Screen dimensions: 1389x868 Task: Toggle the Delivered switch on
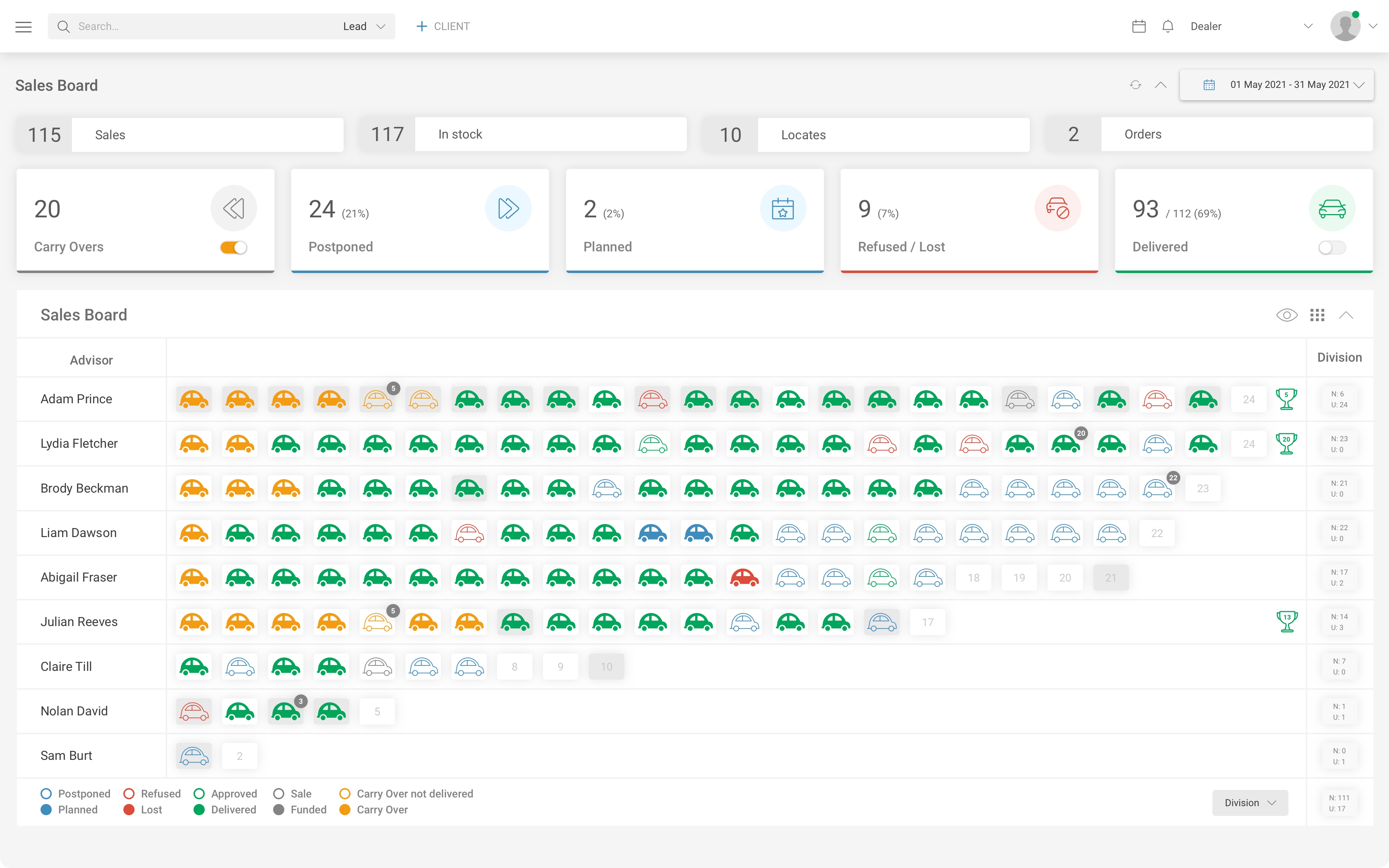click(1331, 247)
